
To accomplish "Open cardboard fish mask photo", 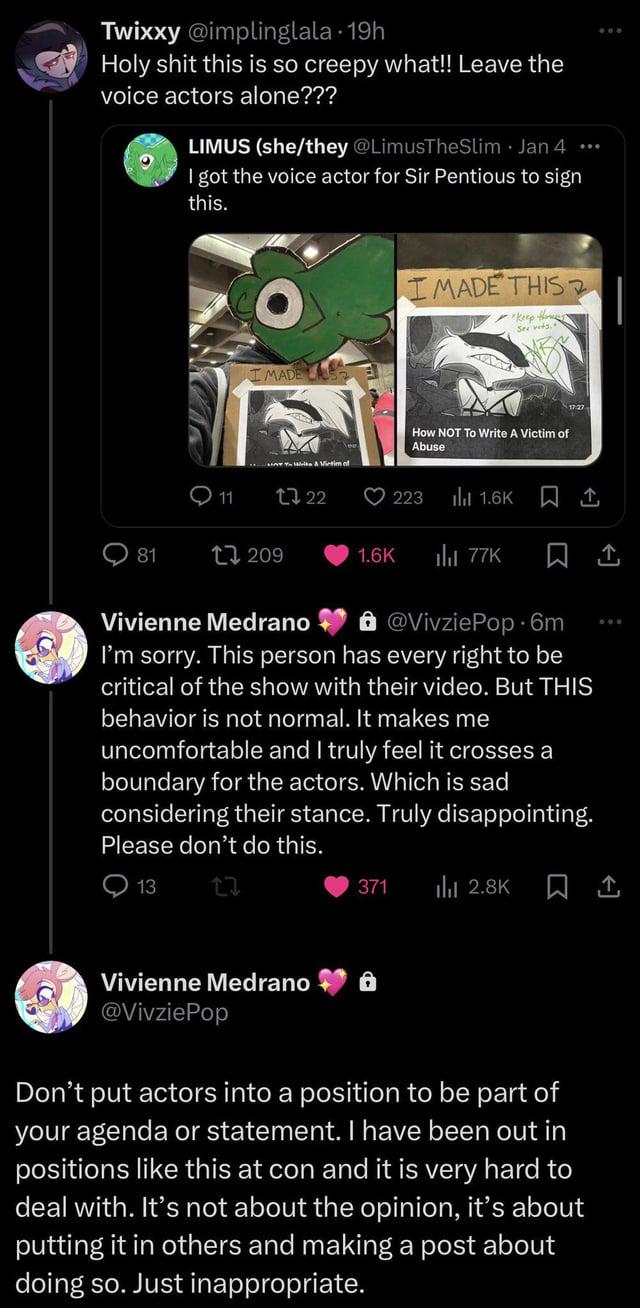I will point(293,350).
